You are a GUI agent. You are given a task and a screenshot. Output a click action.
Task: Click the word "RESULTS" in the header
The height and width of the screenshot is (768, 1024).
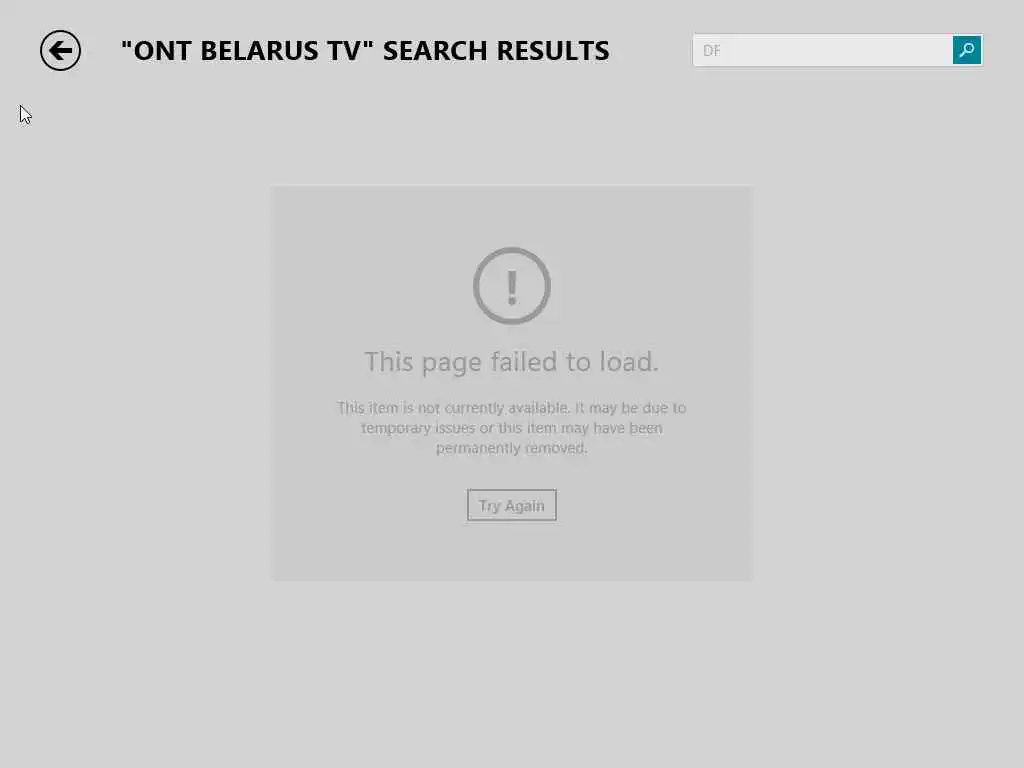[552, 51]
